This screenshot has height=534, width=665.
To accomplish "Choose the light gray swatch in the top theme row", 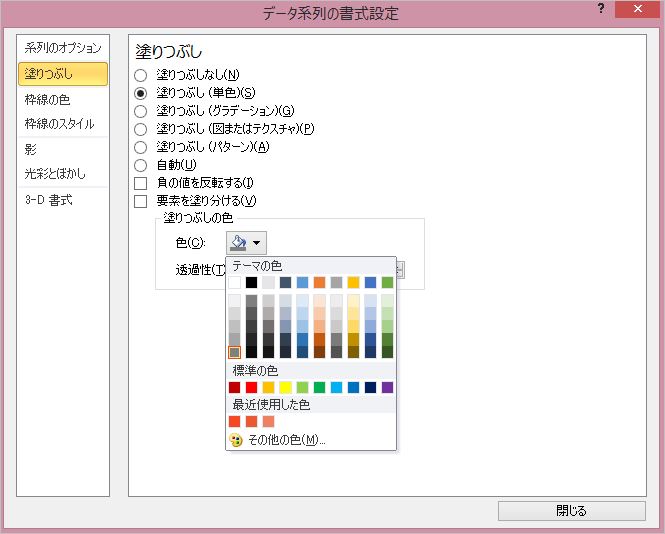I will [x=268, y=282].
